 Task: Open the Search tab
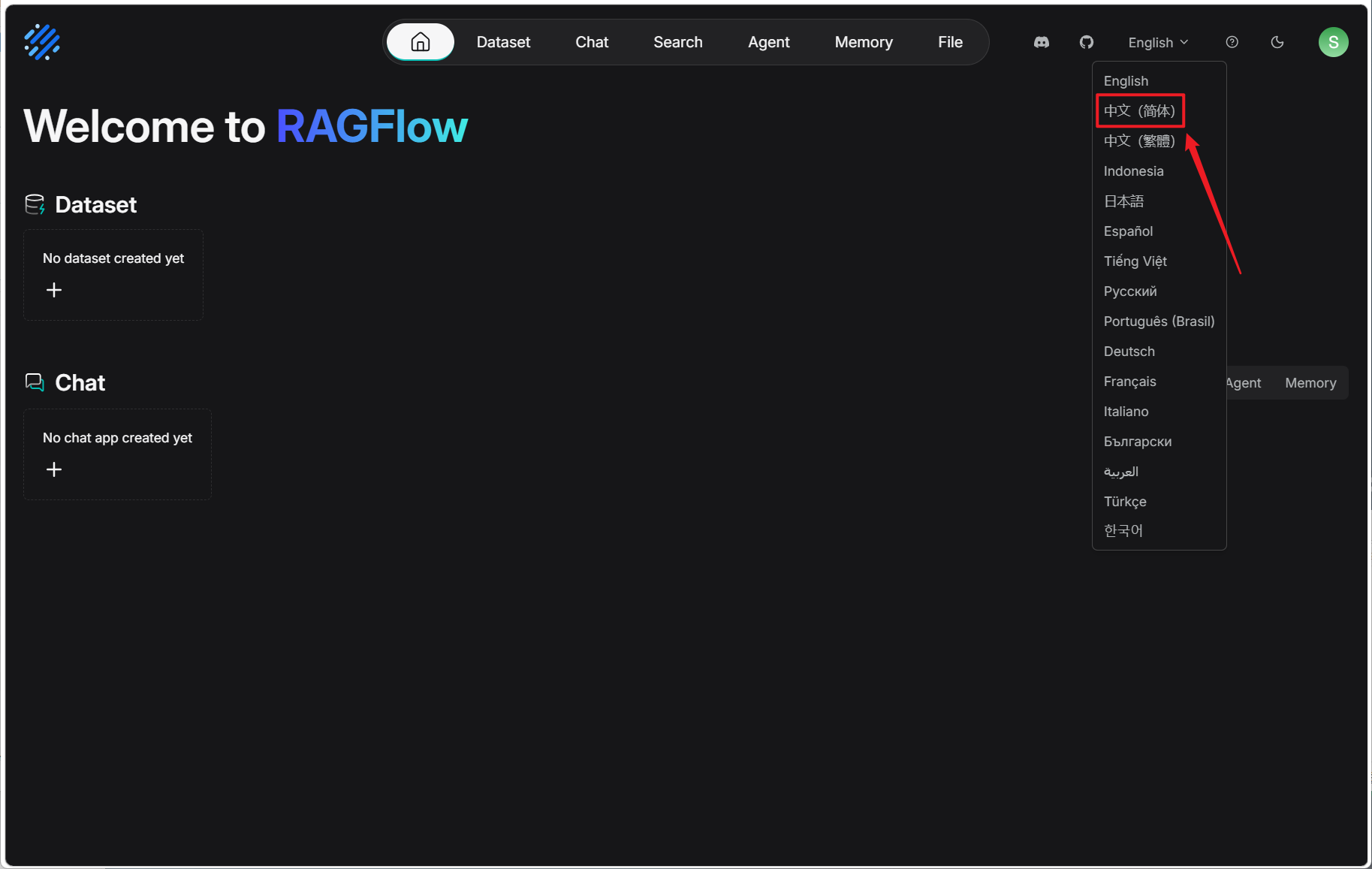click(678, 42)
